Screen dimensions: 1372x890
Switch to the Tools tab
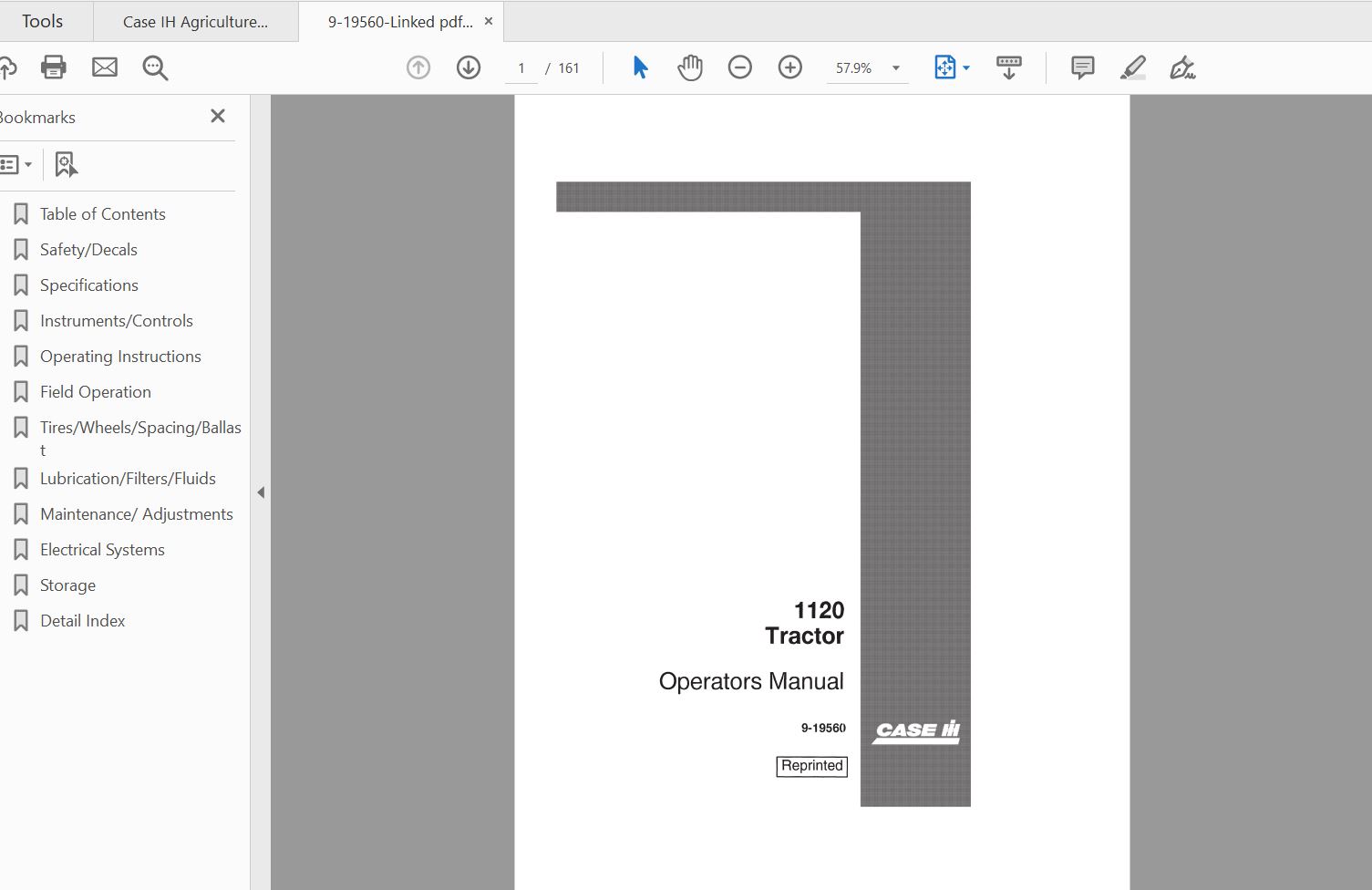click(x=43, y=21)
